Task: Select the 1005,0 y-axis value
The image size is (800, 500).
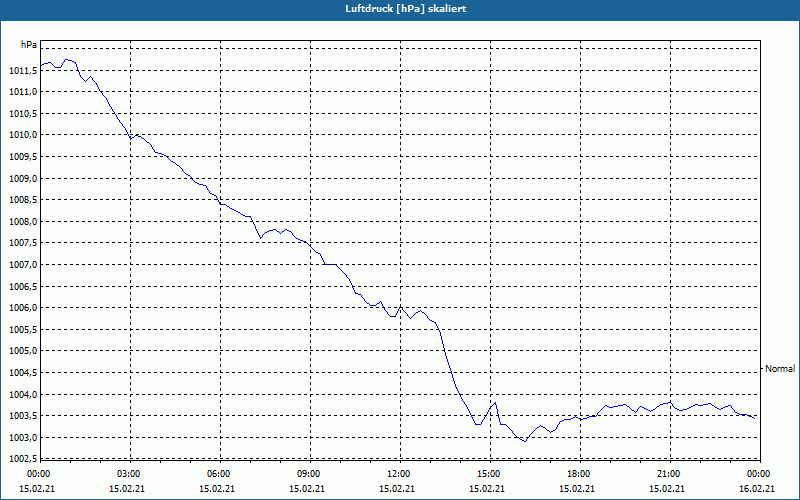Action: tap(23, 351)
